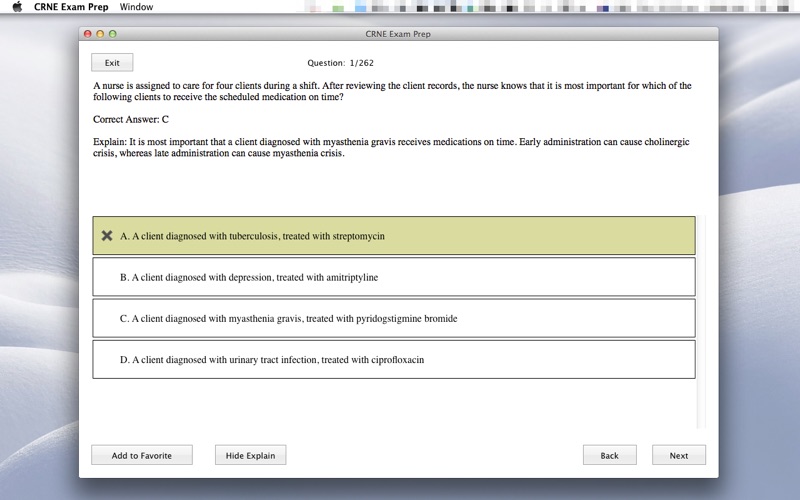Click the red close window button

[88, 34]
